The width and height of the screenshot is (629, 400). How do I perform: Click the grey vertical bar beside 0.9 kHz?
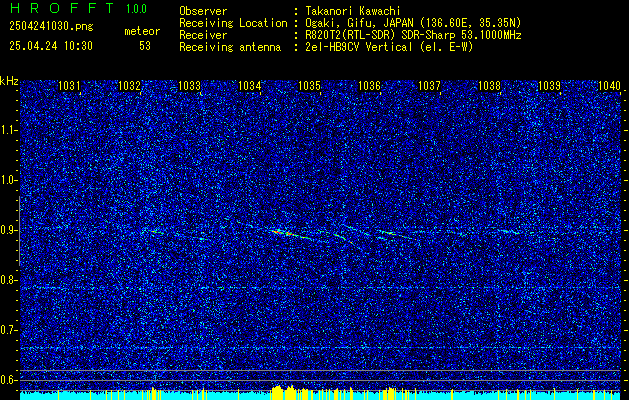point(19,231)
